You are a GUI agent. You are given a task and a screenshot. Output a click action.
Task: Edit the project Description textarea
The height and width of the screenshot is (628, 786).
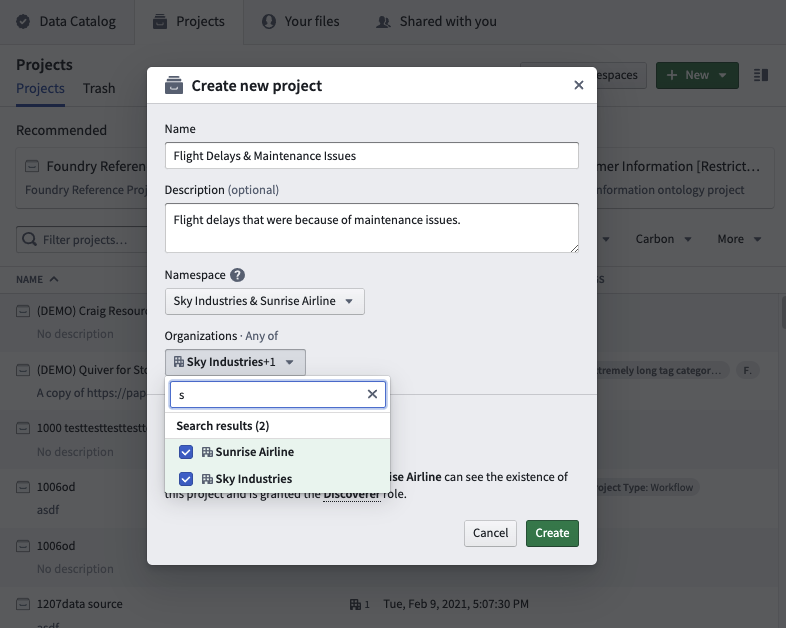371,228
